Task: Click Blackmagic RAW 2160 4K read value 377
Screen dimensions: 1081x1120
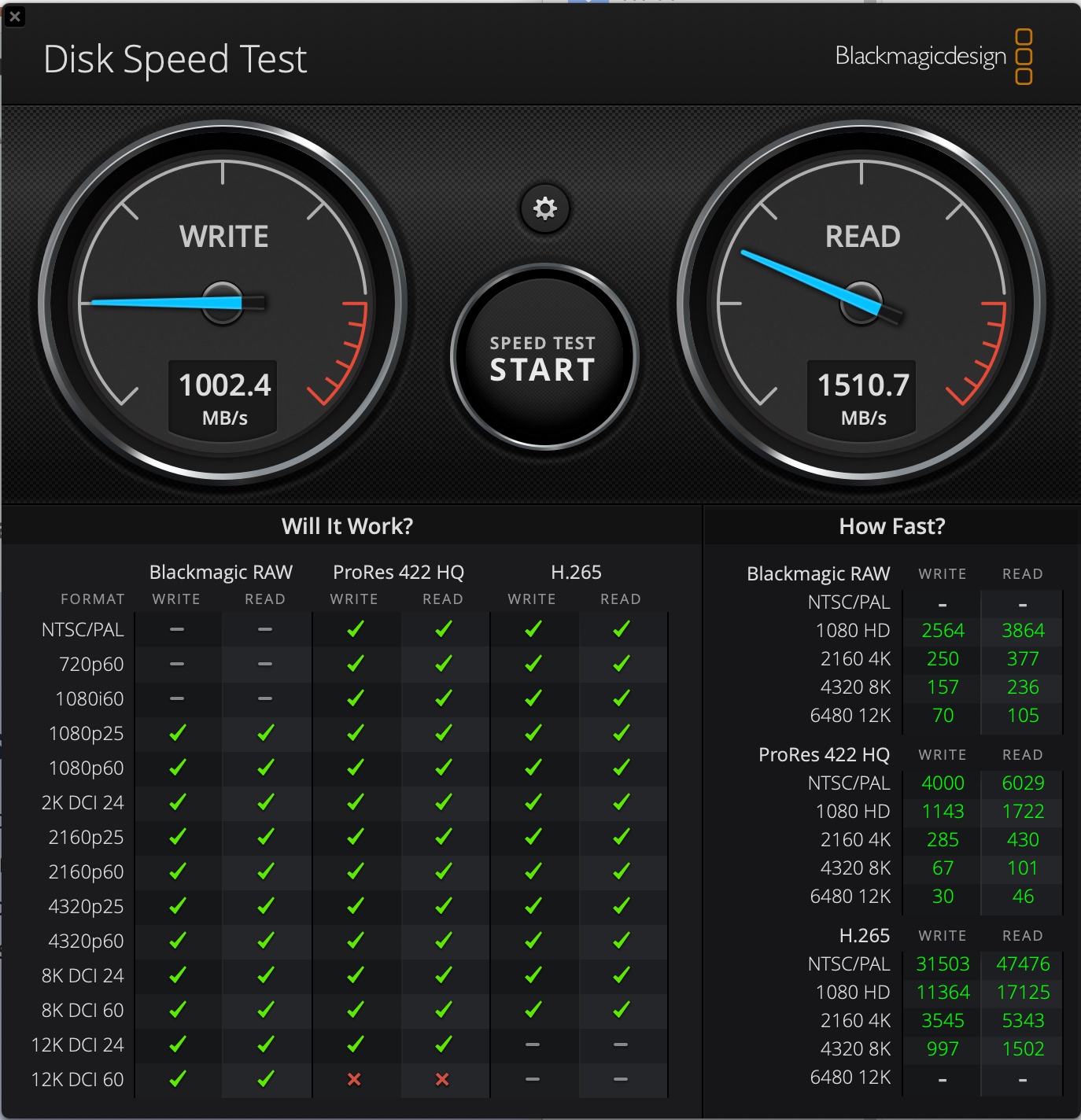Action: [x=1023, y=659]
